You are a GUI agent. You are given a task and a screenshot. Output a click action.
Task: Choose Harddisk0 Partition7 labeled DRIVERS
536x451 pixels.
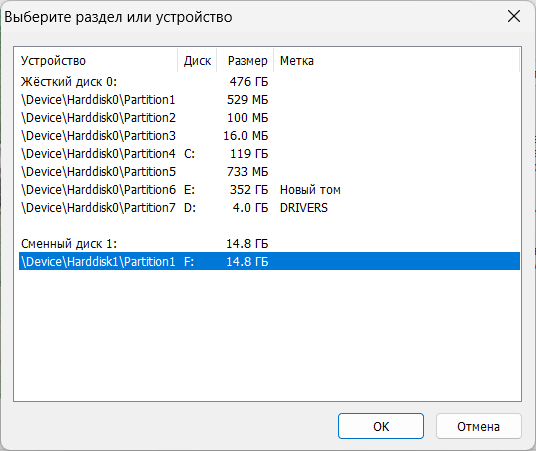tap(269, 208)
